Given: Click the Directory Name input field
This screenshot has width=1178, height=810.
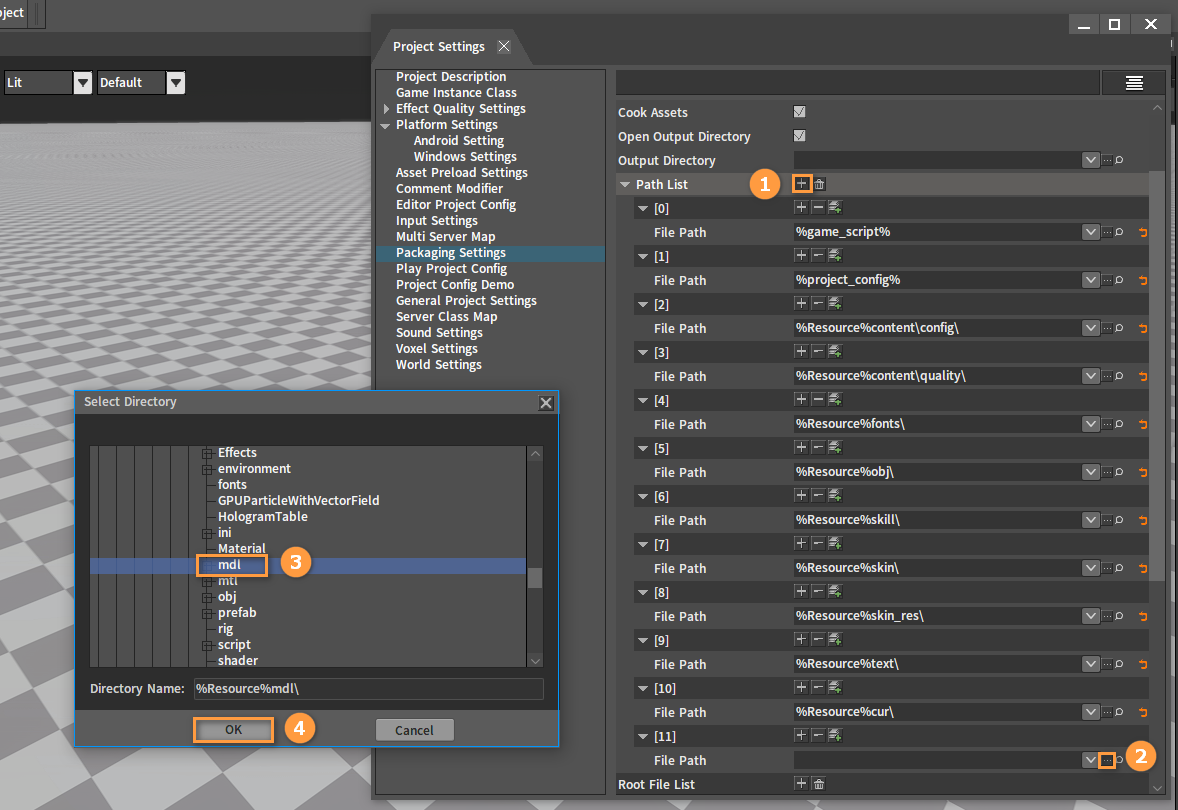Looking at the screenshot, I should [368, 688].
